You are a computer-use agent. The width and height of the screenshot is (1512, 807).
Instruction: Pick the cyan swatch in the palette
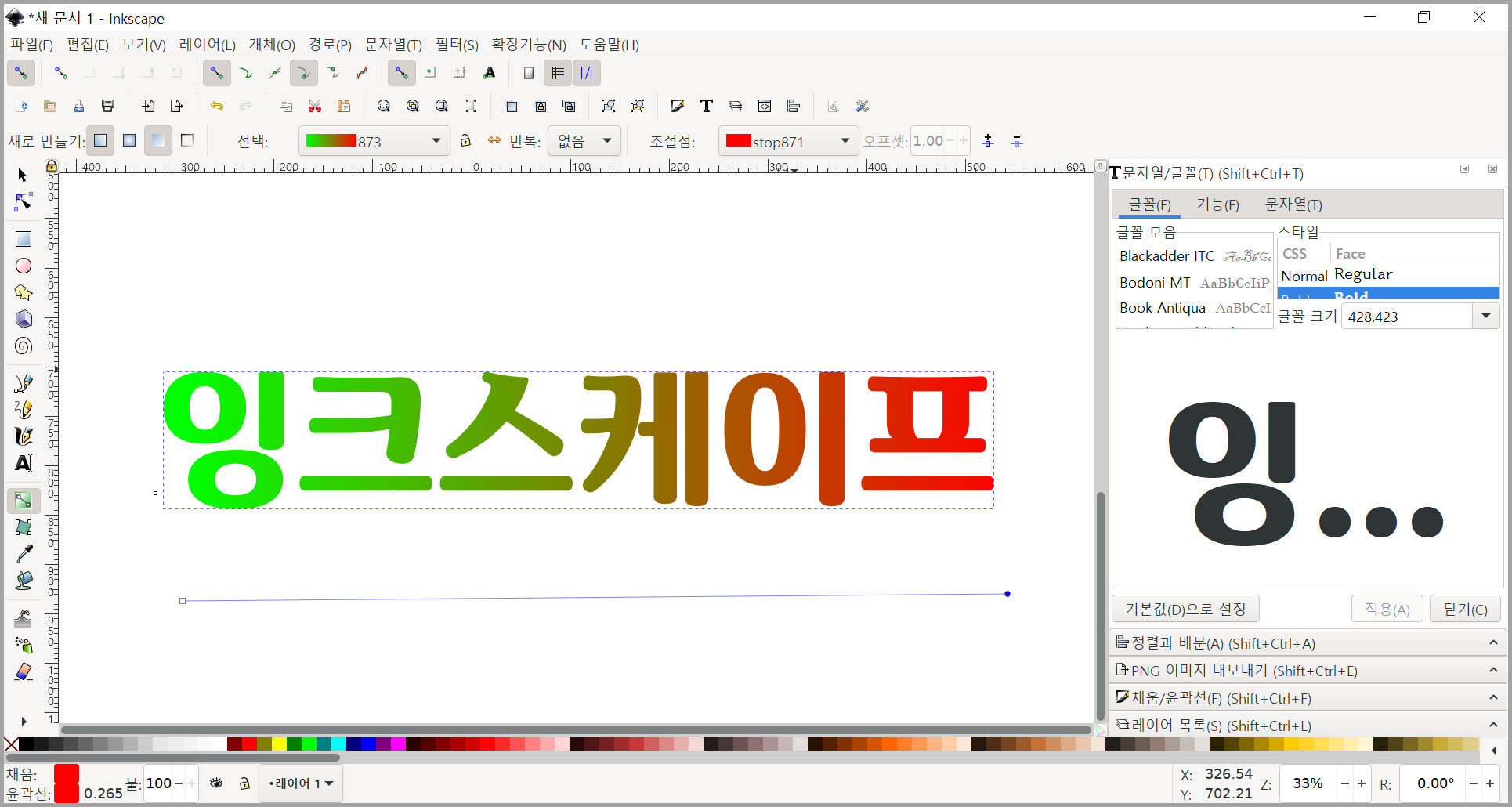[x=338, y=744]
